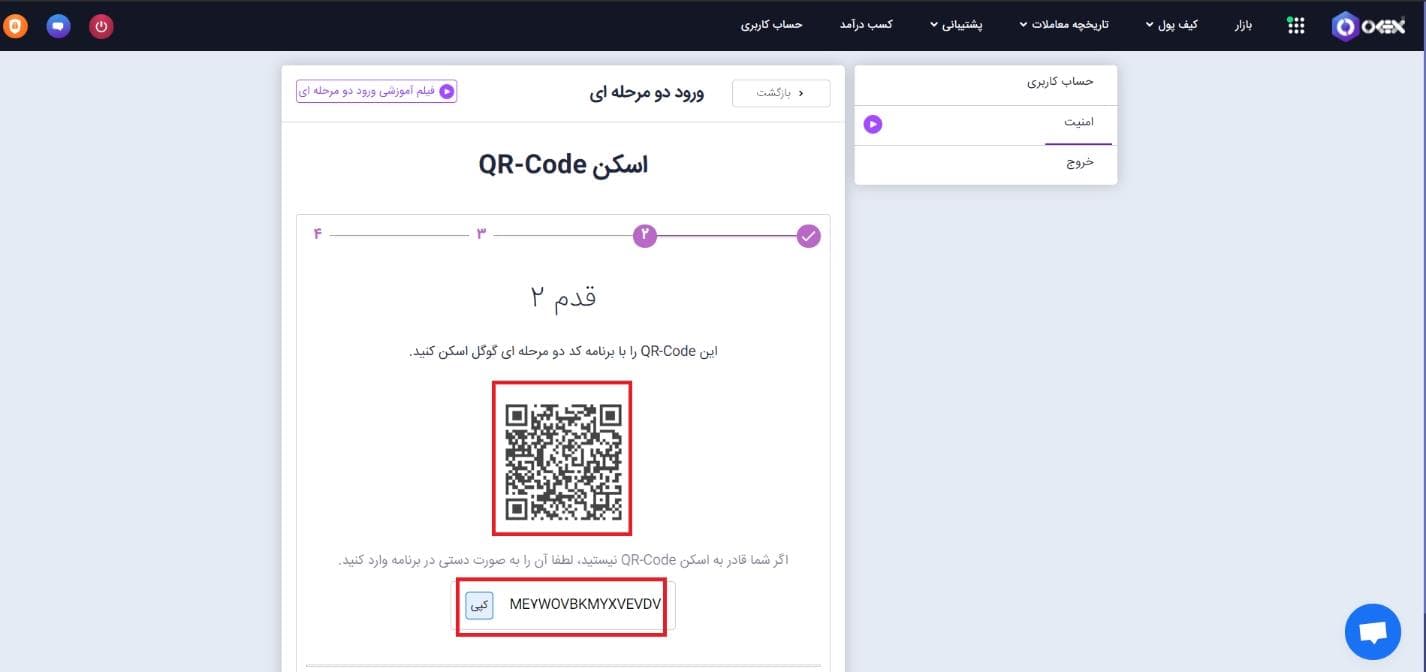Click the اسکن QR-Code title
This screenshot has height=672, width=1426.
pyautogui.click(x=563, y=165)
